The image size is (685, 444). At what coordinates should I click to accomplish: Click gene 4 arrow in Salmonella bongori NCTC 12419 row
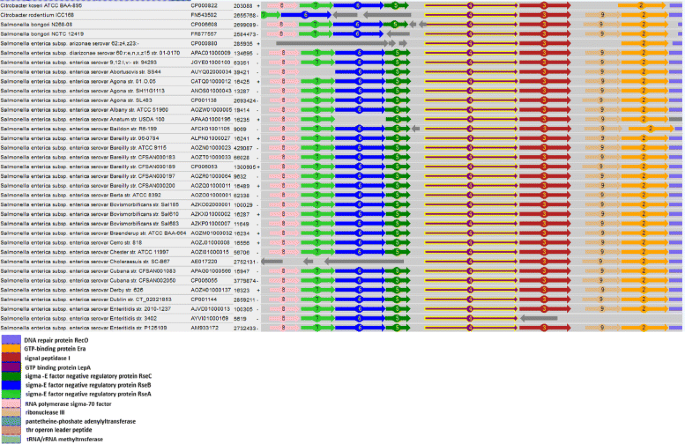pyautogui.click(x=471, y=34)
